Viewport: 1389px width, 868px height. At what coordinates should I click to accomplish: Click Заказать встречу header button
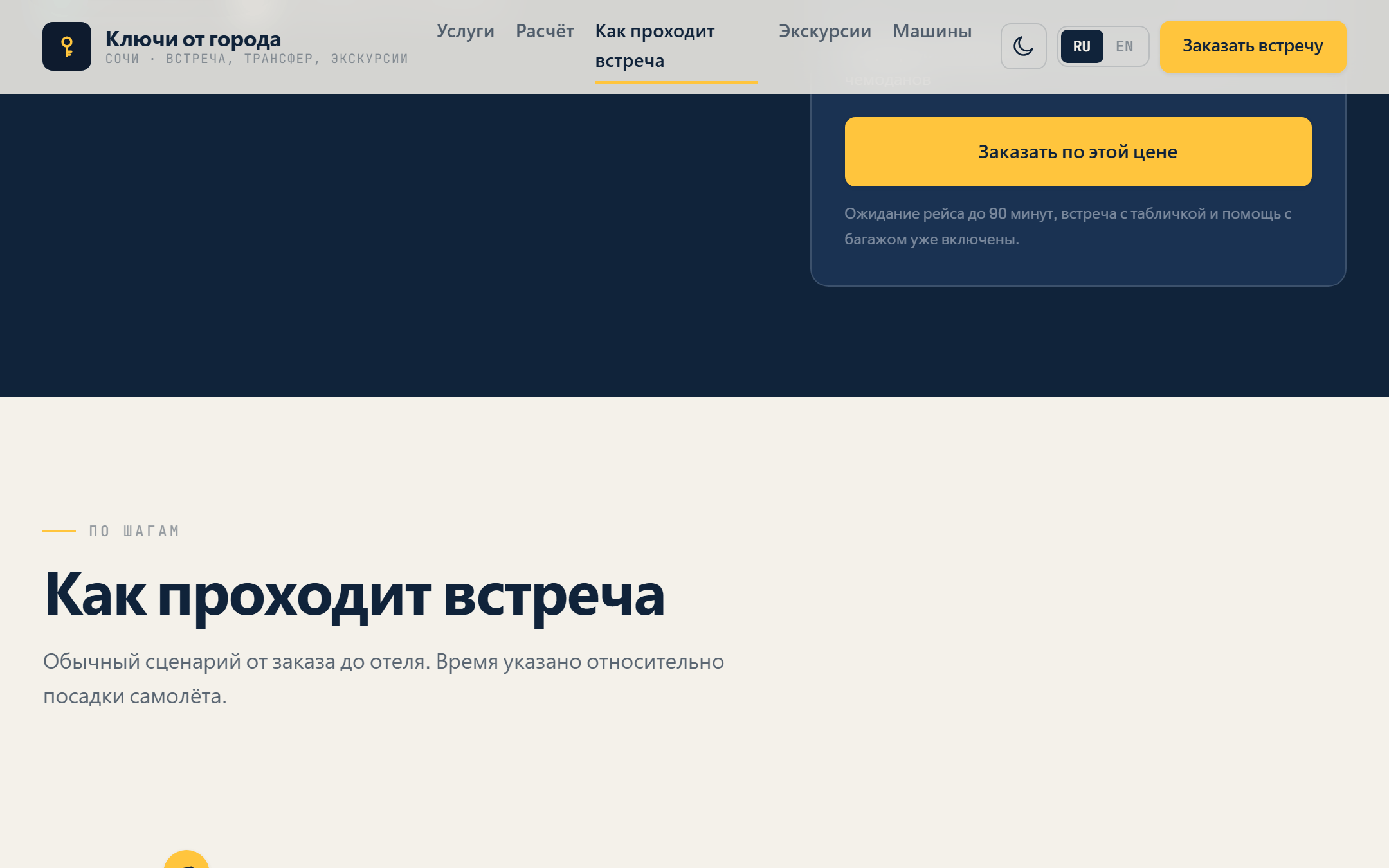(1253, 46)
